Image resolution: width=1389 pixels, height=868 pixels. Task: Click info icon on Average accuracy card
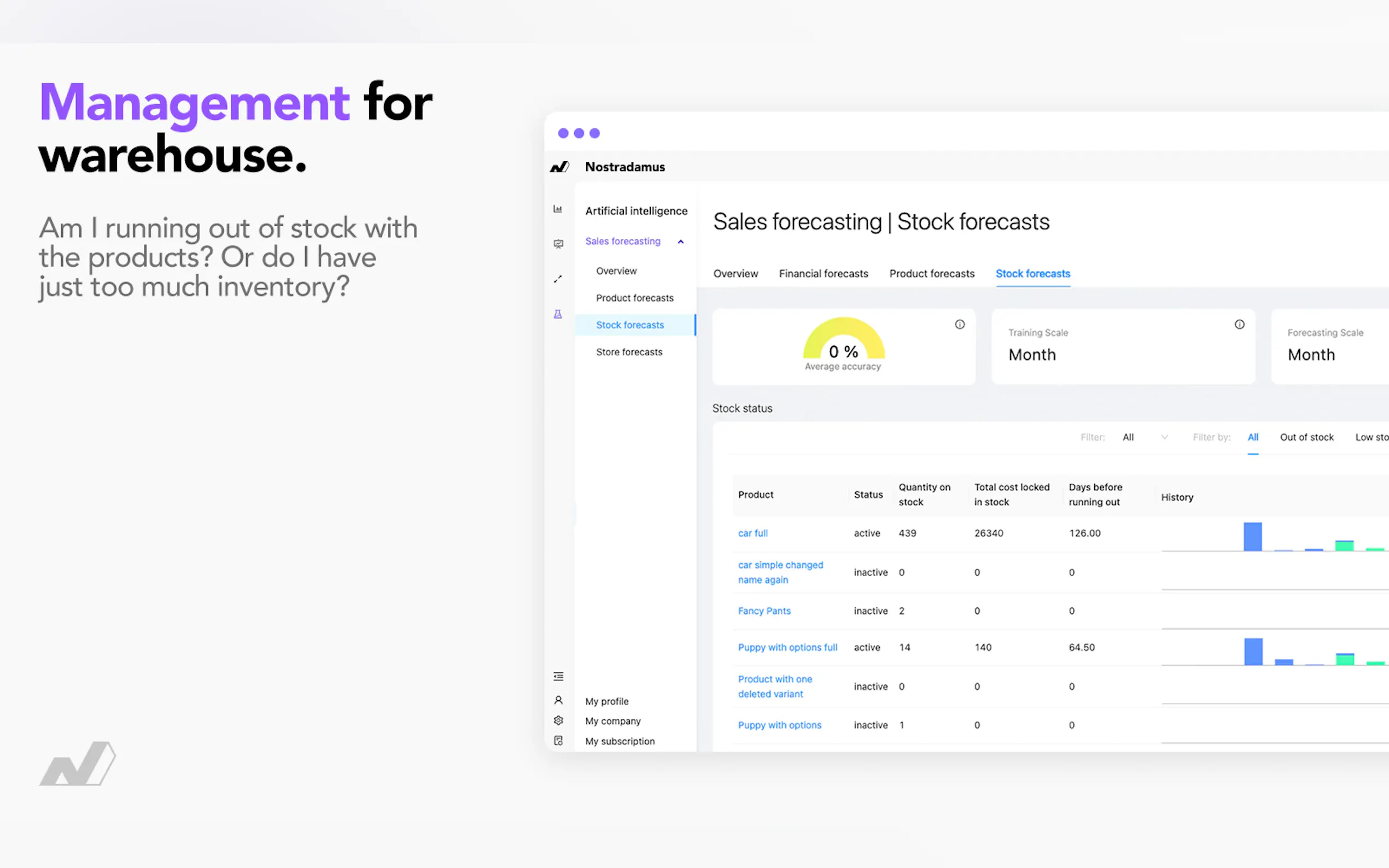960,324
